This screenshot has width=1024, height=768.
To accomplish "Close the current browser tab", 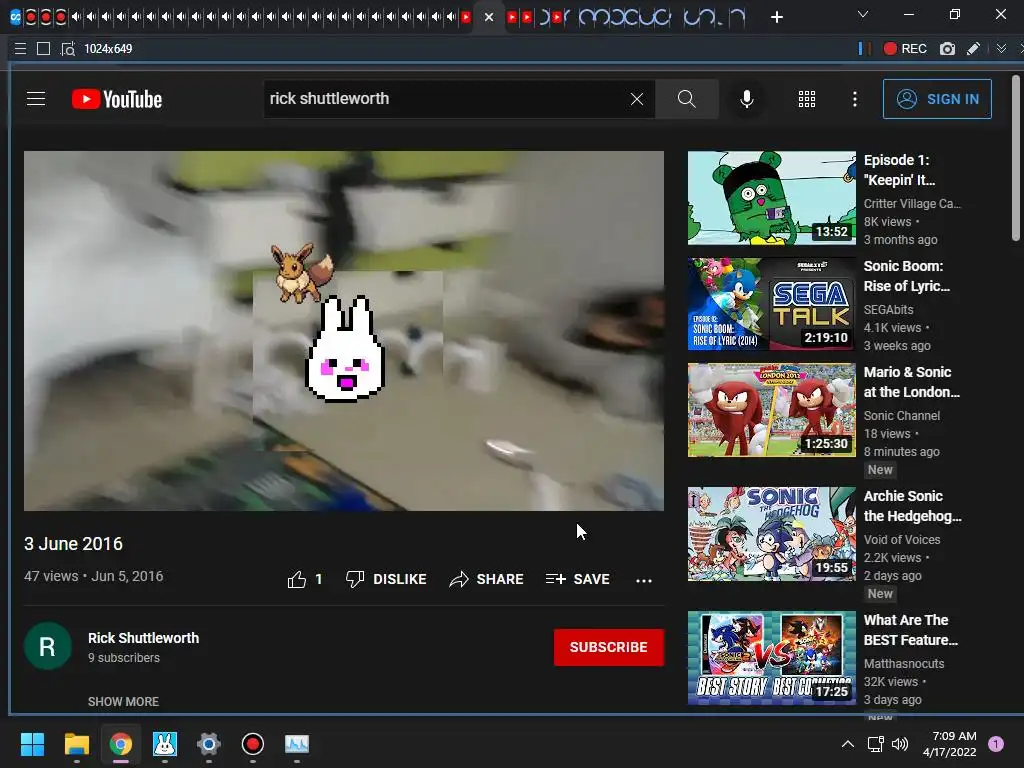I will click(488, 18).
